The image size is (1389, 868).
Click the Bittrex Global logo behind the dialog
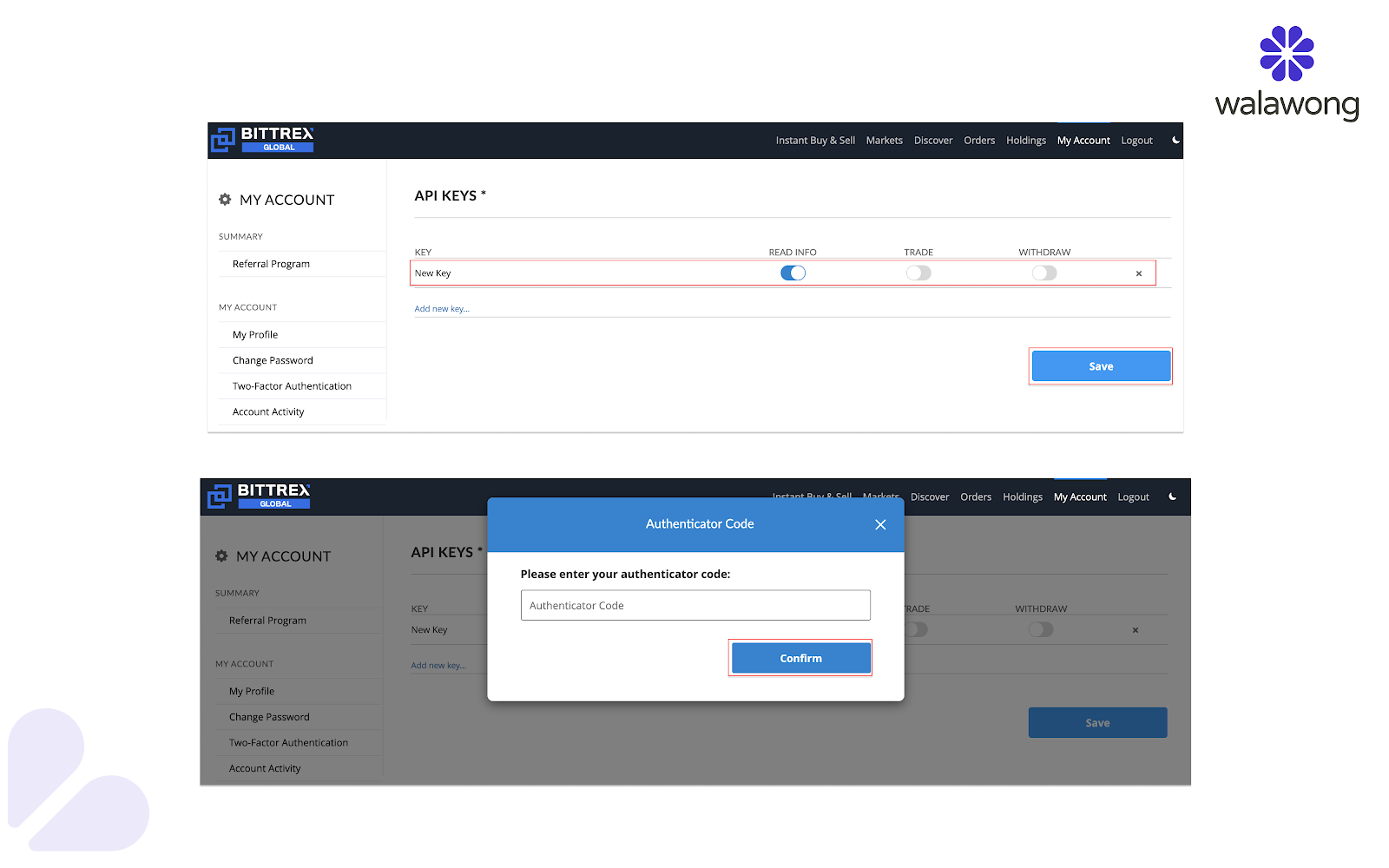(x=259, y=496)
